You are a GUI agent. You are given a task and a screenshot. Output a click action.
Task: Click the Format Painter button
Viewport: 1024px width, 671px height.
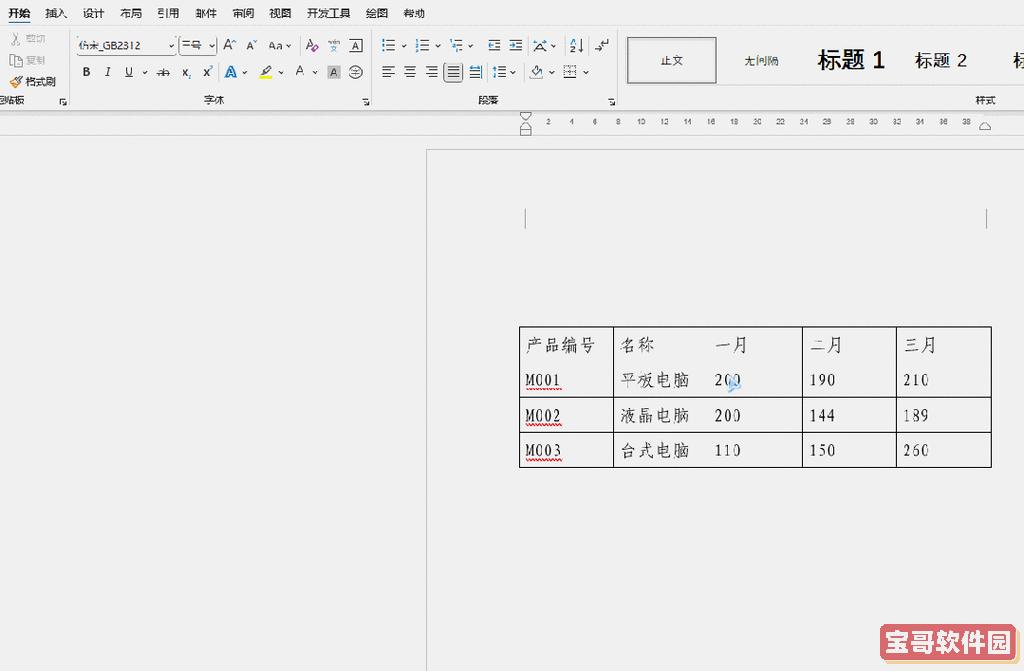[x=33, y=82]
